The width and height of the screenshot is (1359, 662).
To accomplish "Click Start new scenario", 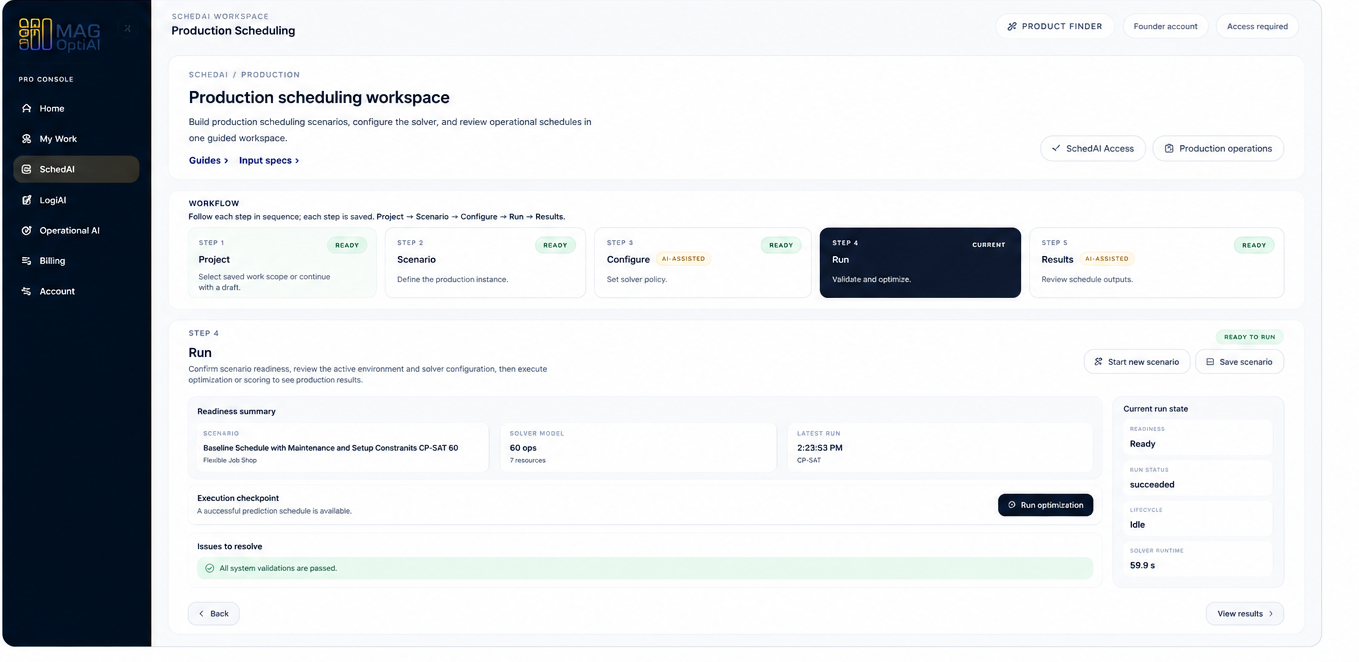I will click(x=1136, y=362).
